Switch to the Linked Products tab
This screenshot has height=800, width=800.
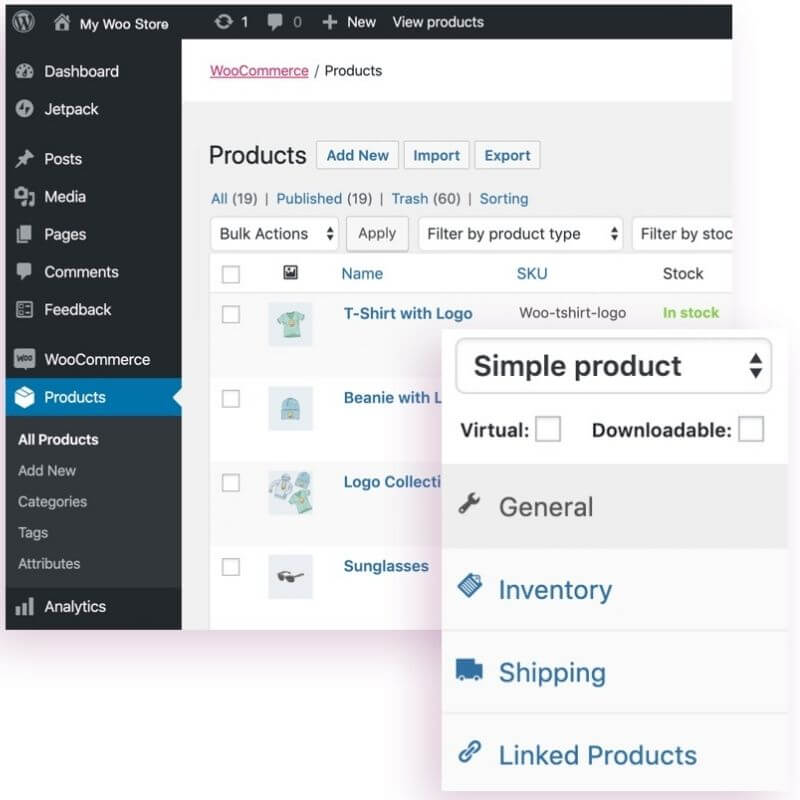pyautogui.click(x=614, y=754)
